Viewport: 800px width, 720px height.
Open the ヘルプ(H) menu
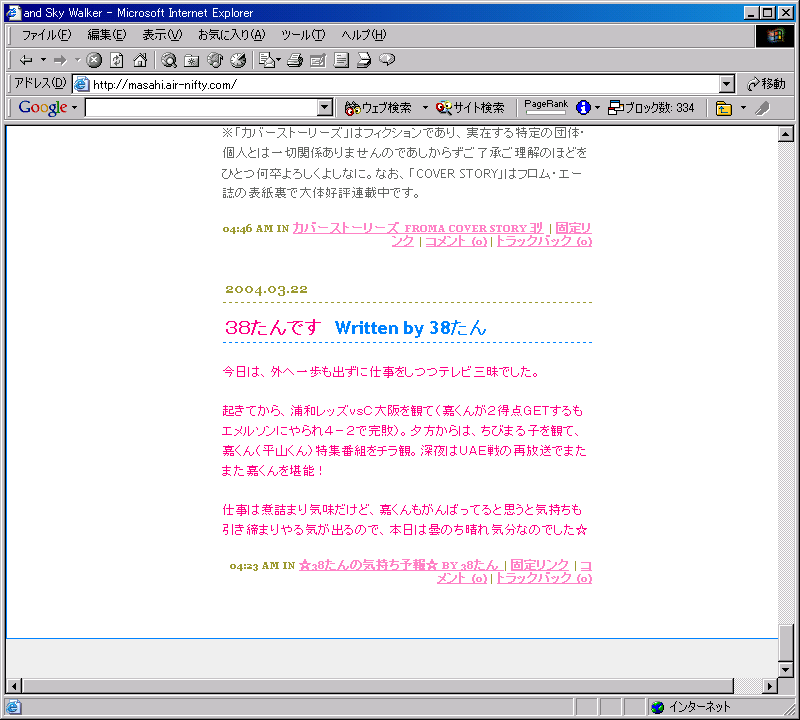(364, 35)
